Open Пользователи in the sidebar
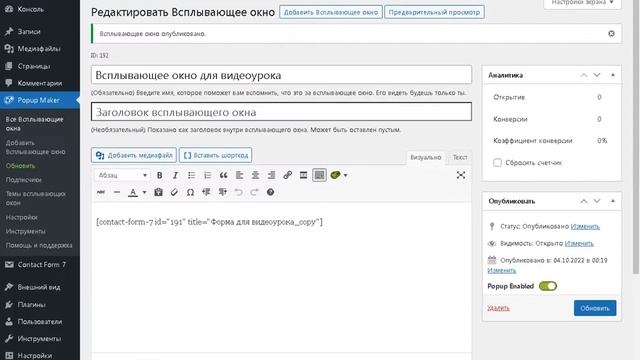640x360 pixels. pos(40,322)
